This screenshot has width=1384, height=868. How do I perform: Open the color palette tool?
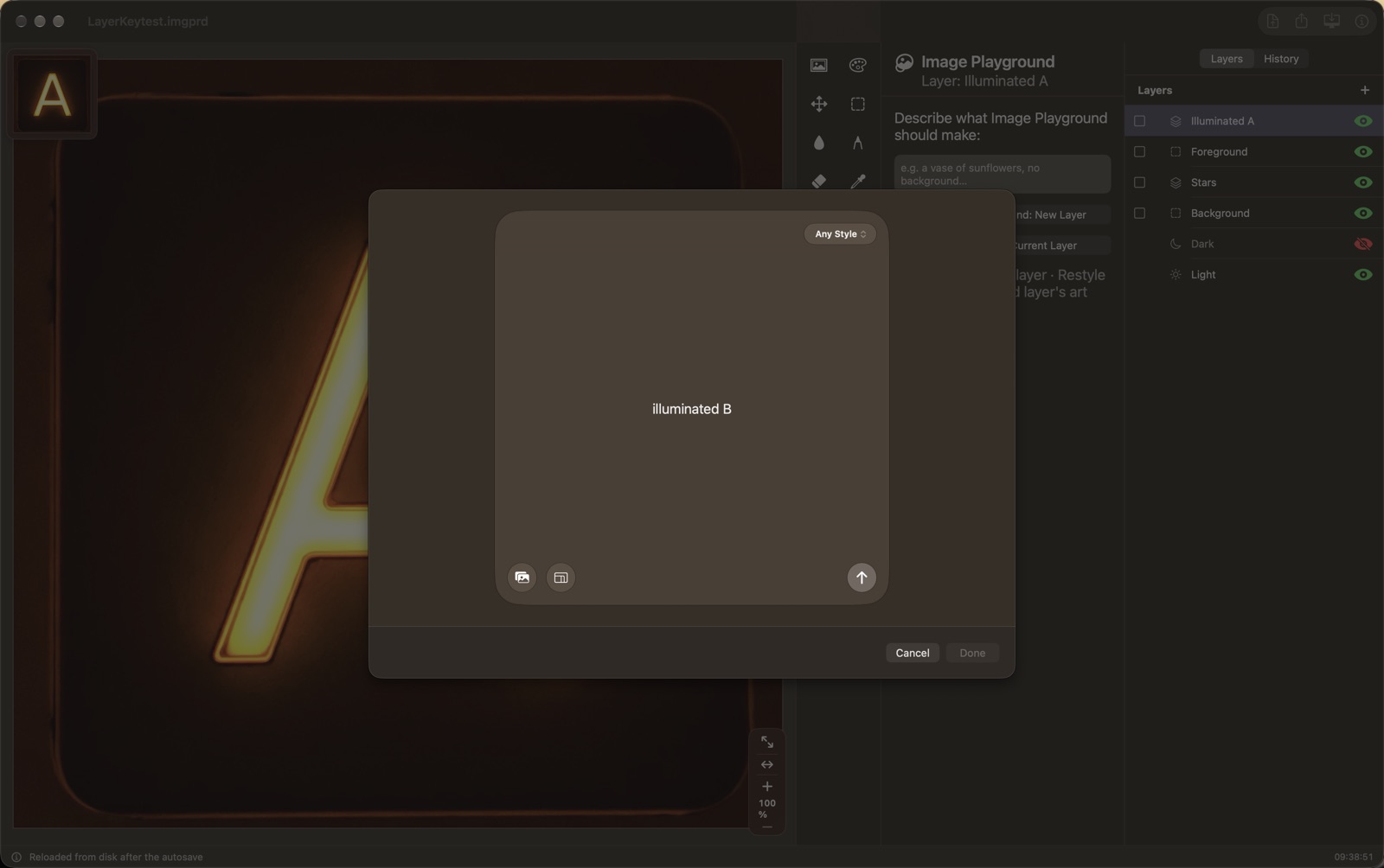click(x=857, y=66)
